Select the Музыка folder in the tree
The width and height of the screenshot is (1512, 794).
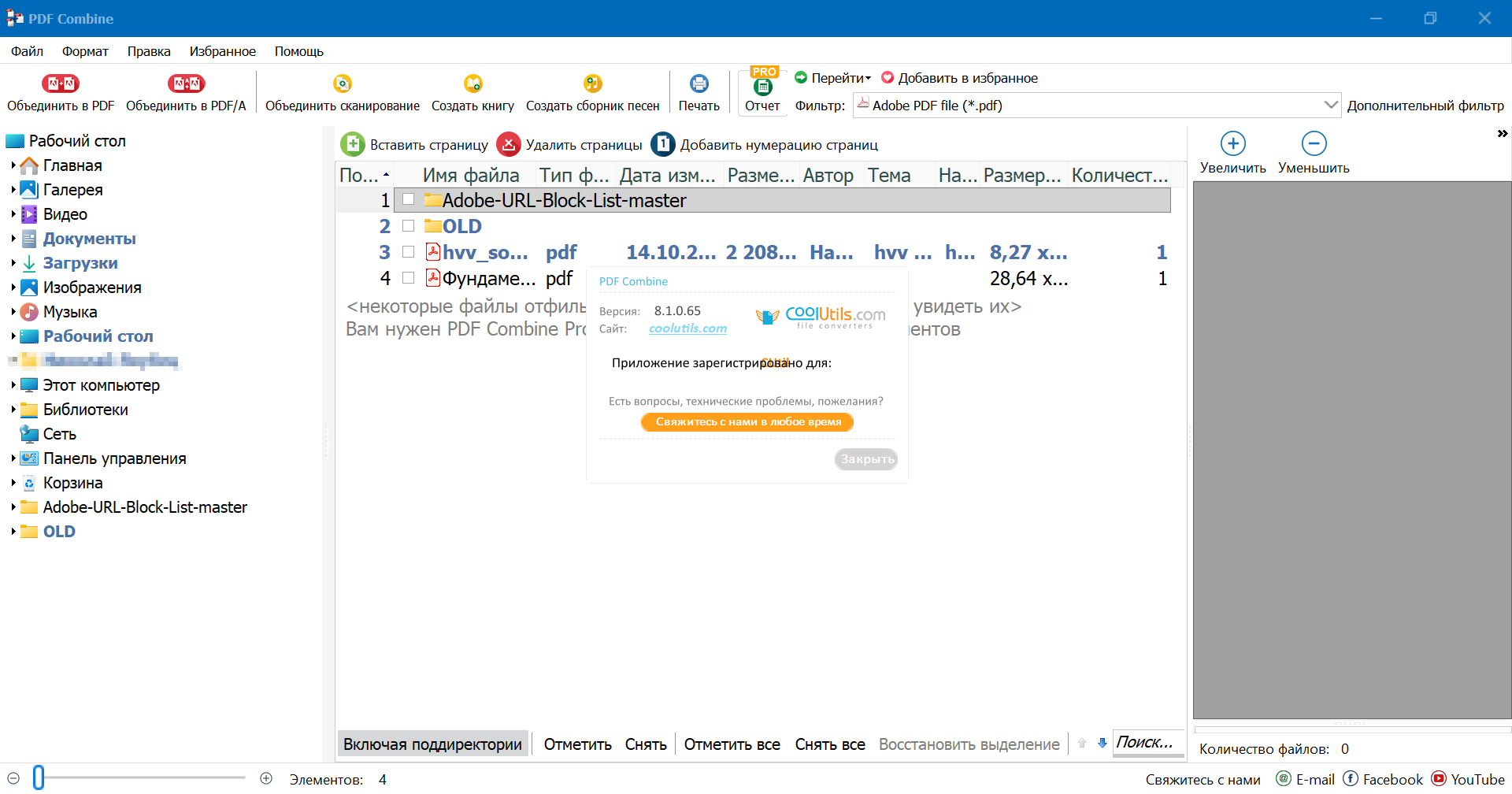(x=70, y=312)
